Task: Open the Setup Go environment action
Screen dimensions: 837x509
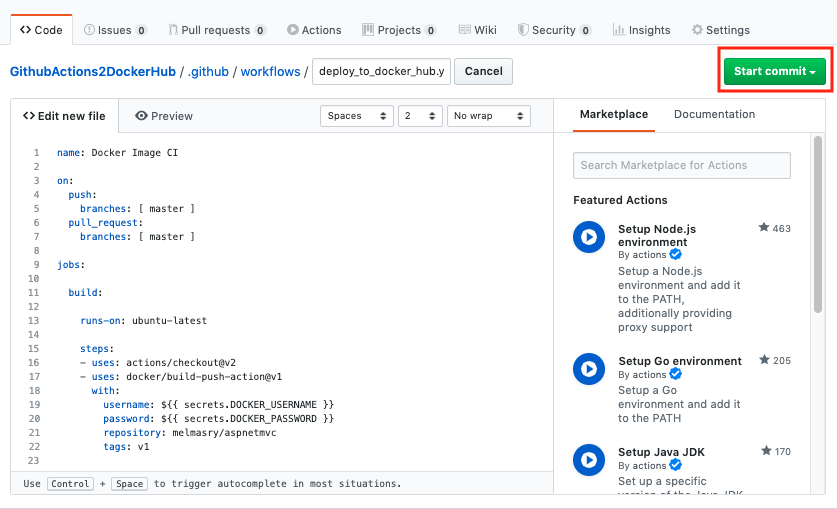Action: pyautogui.click(x=680, y=361)
